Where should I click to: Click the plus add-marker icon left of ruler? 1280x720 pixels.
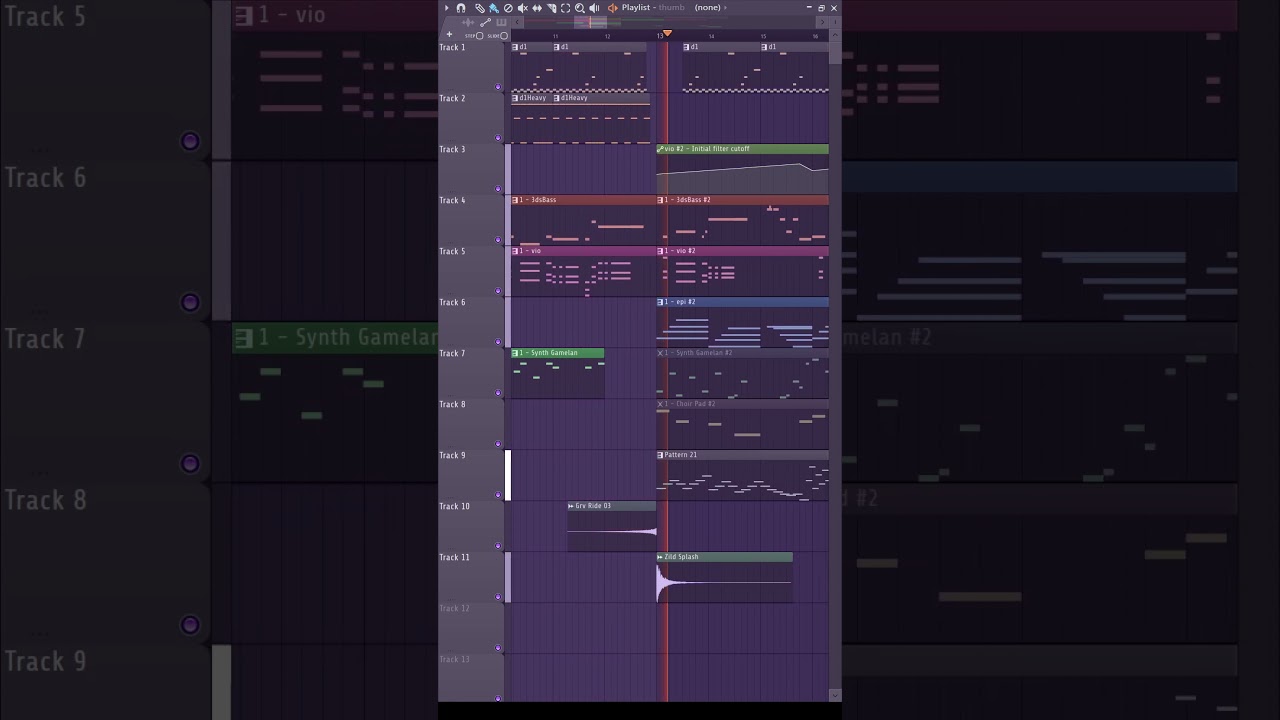449,34
